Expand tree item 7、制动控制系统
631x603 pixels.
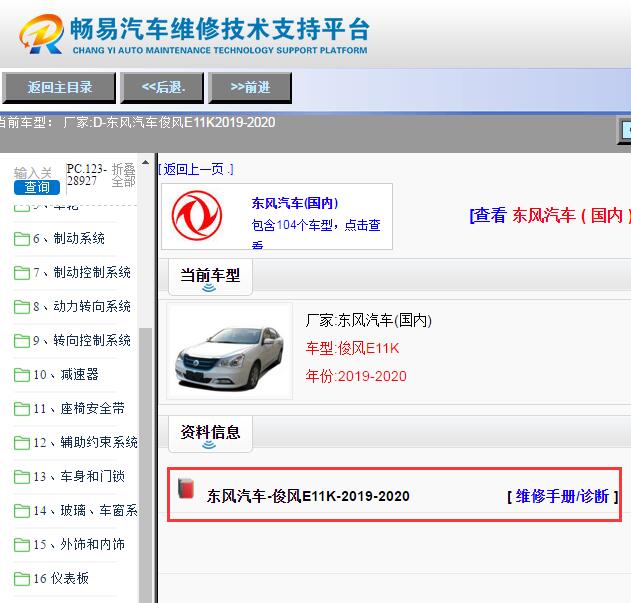click(x=82, y=273)
